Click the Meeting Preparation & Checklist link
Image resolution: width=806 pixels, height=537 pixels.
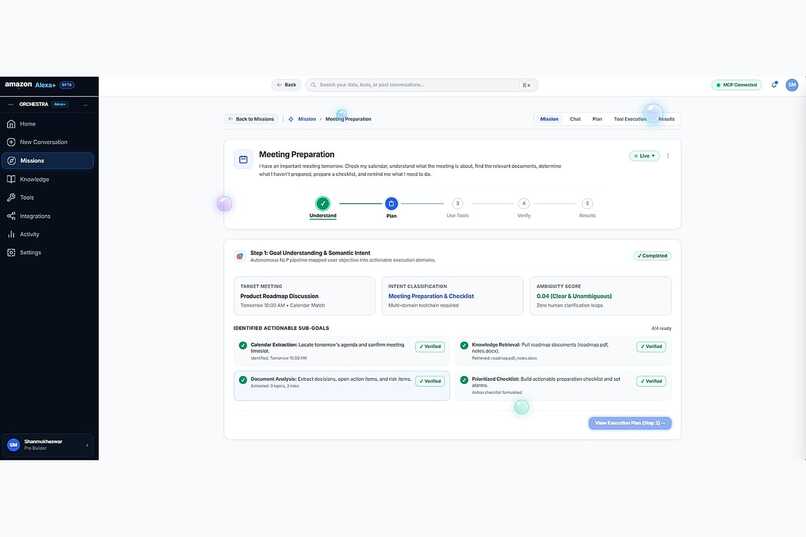431,296
